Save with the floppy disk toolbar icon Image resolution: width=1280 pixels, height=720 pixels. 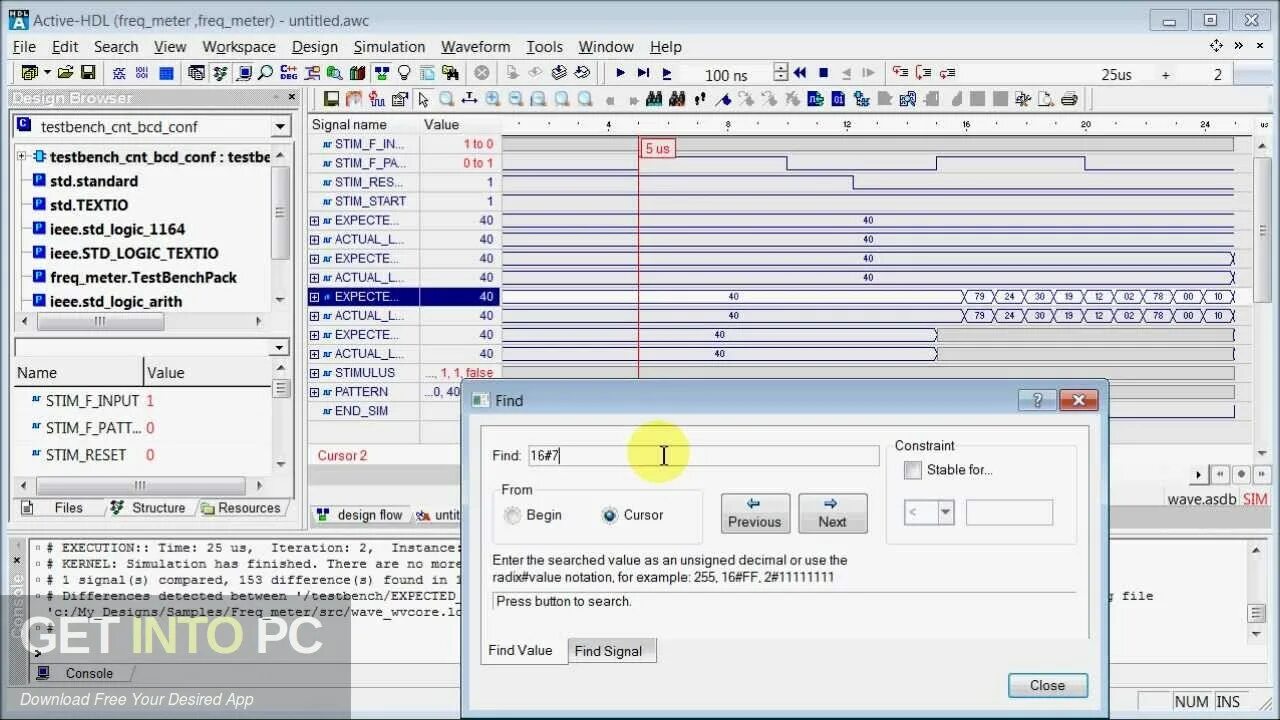pyautogui.click(x=88, y=73)
